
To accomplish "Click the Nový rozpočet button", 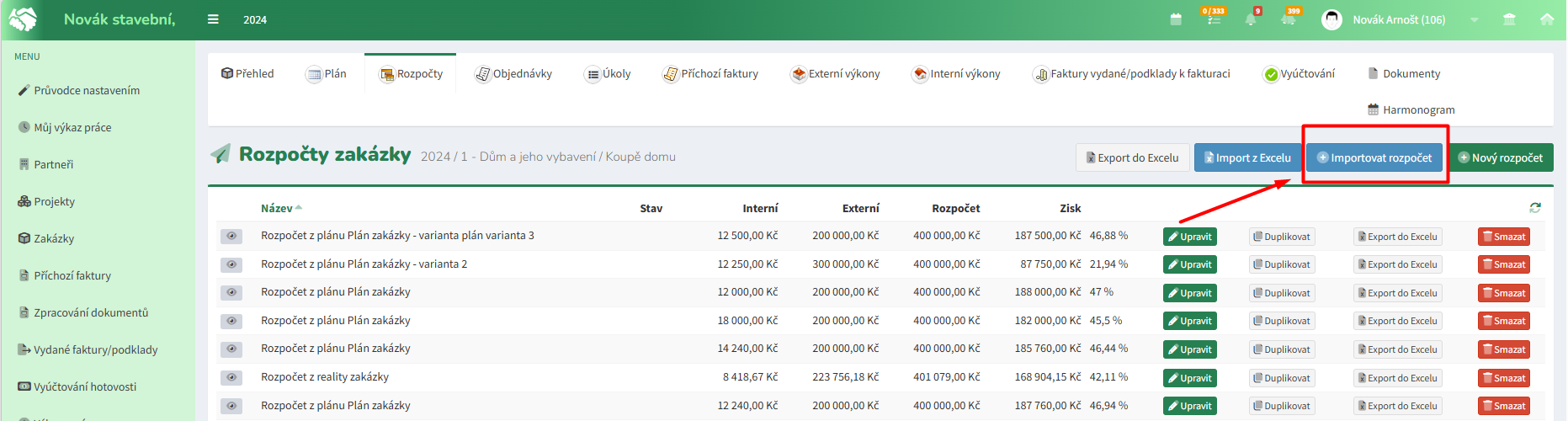I will [1501, 157].
